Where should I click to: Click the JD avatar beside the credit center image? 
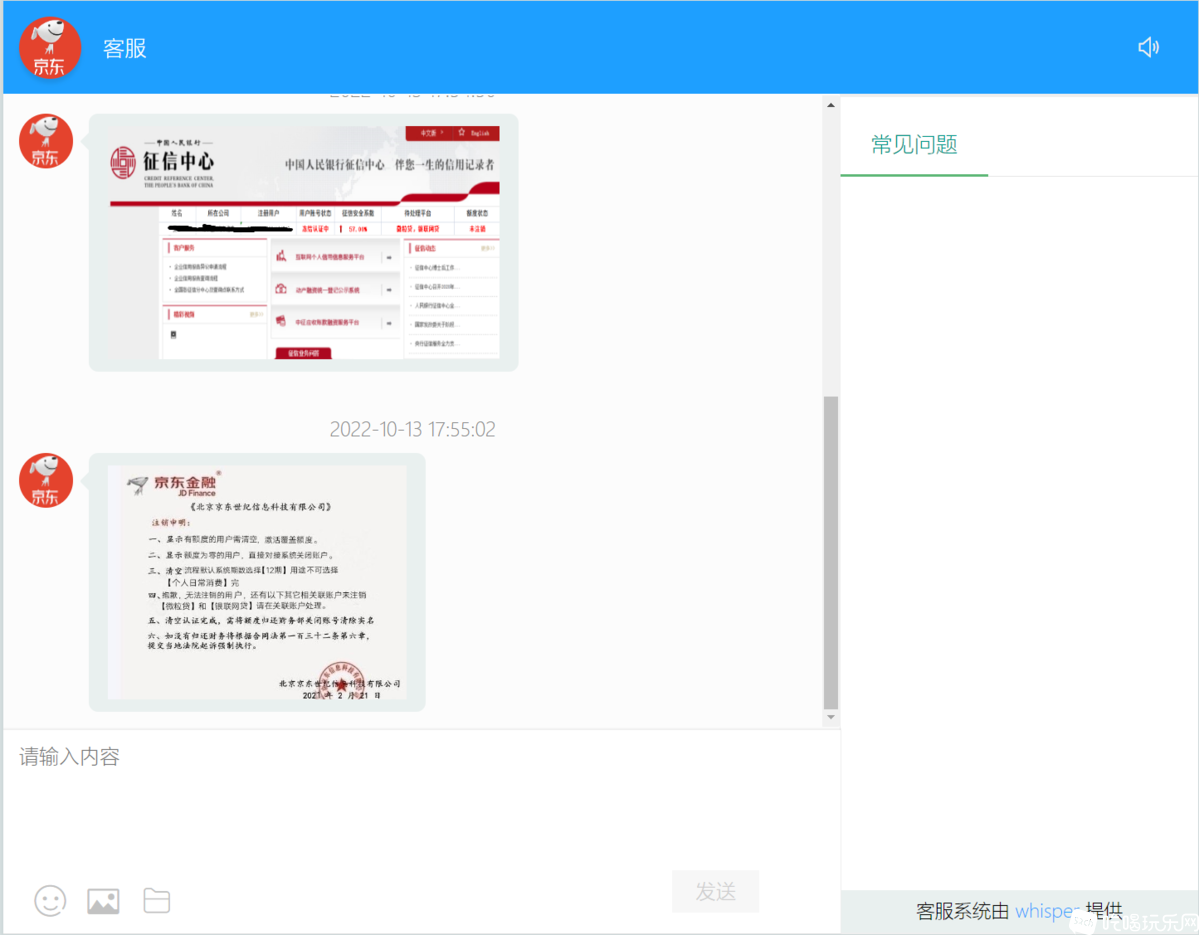pos(46,141)
